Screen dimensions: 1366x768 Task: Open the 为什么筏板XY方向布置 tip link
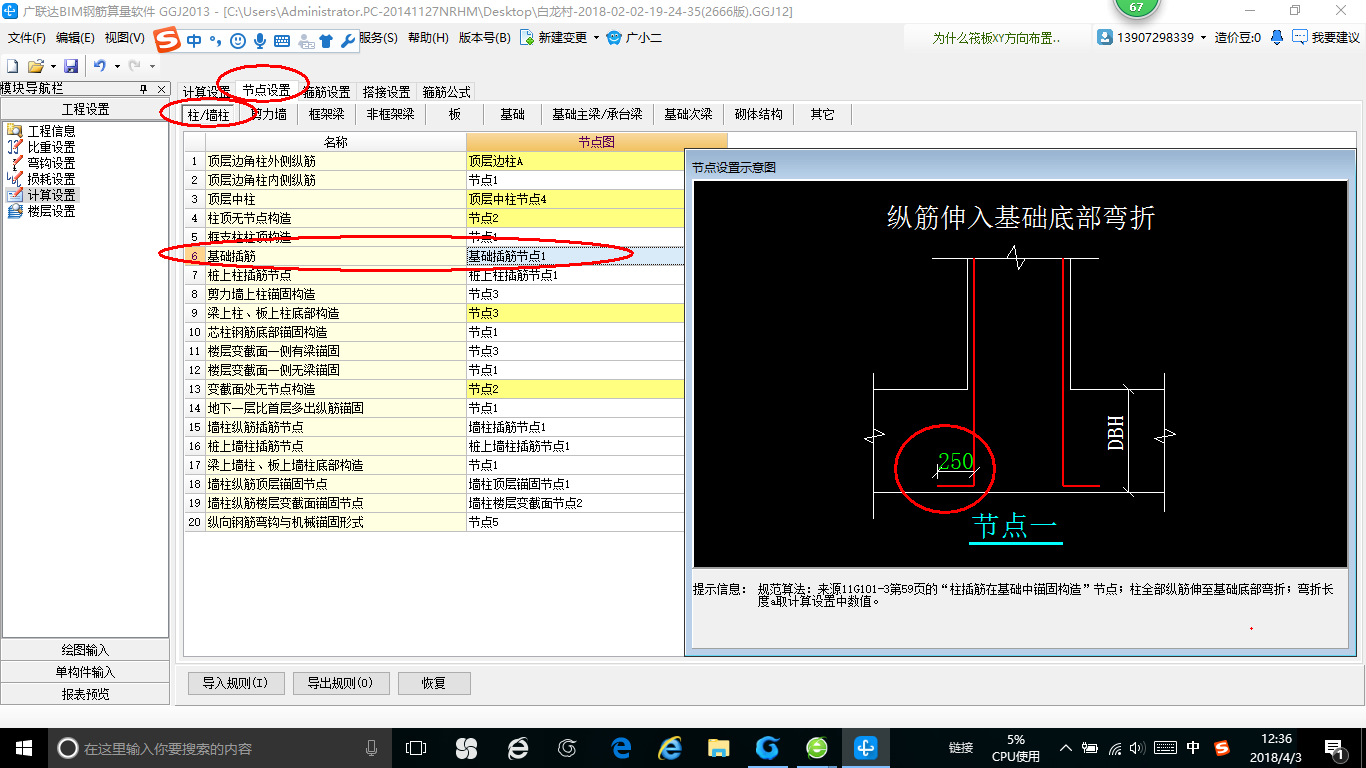click(x=997, y=38)
